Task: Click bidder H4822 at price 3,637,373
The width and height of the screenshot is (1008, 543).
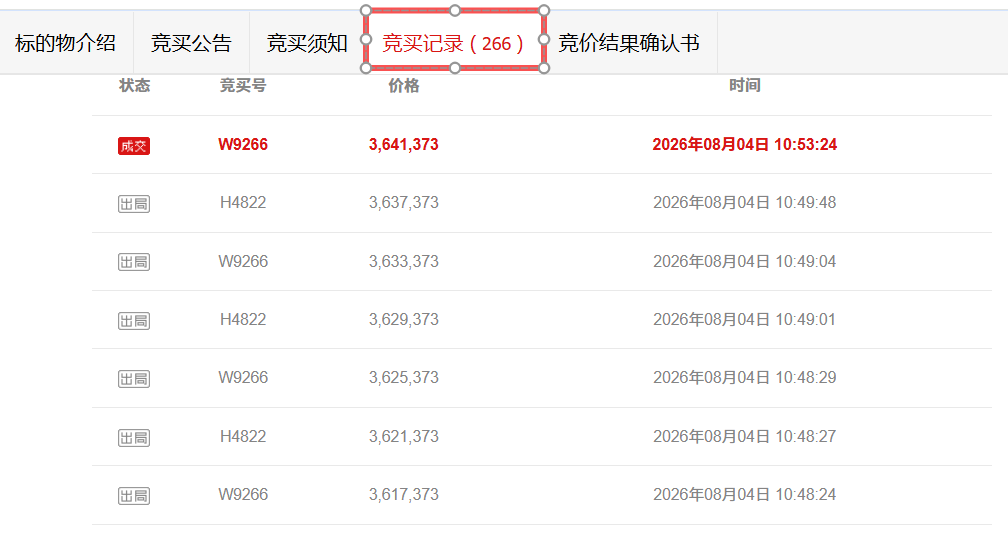Action: coord(243,202)
